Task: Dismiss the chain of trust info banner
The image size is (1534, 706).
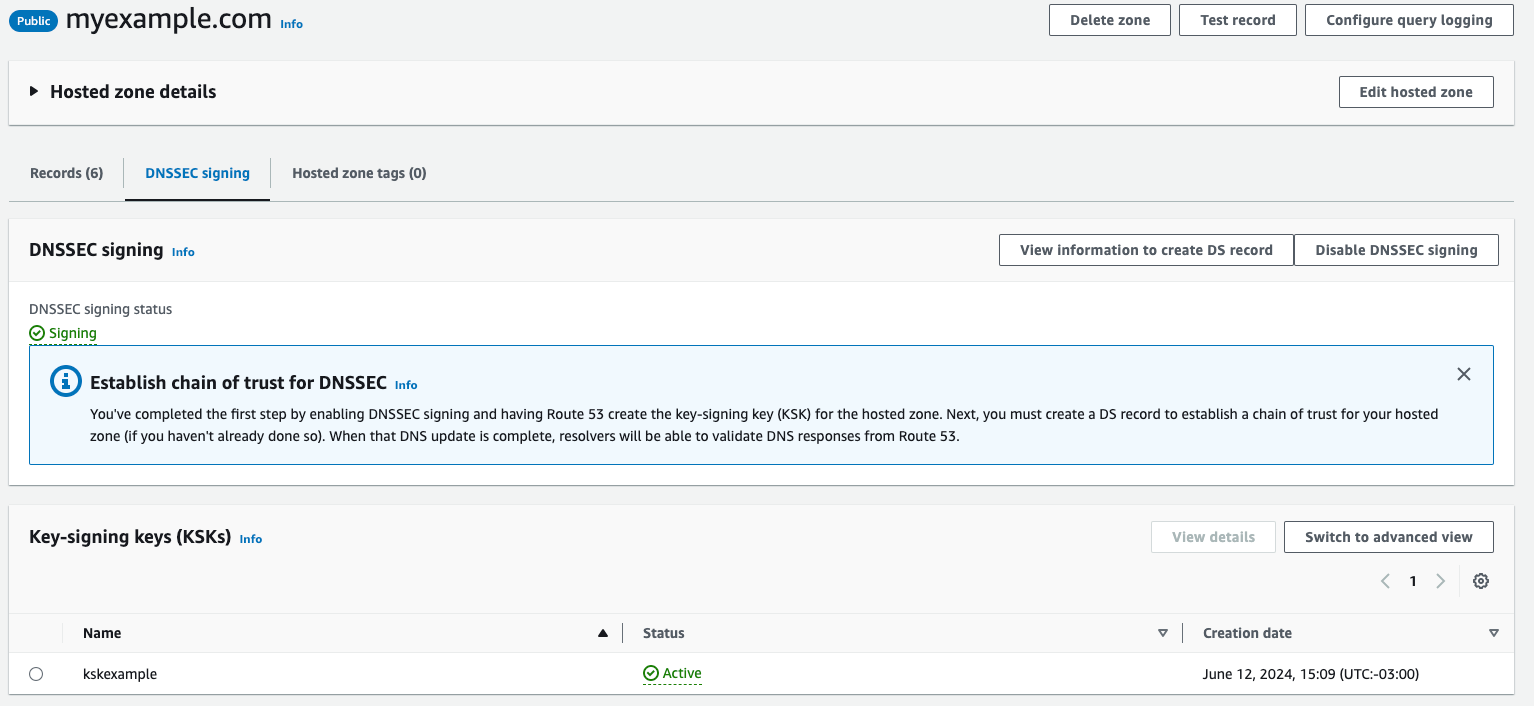Action: click(1464, 374)
